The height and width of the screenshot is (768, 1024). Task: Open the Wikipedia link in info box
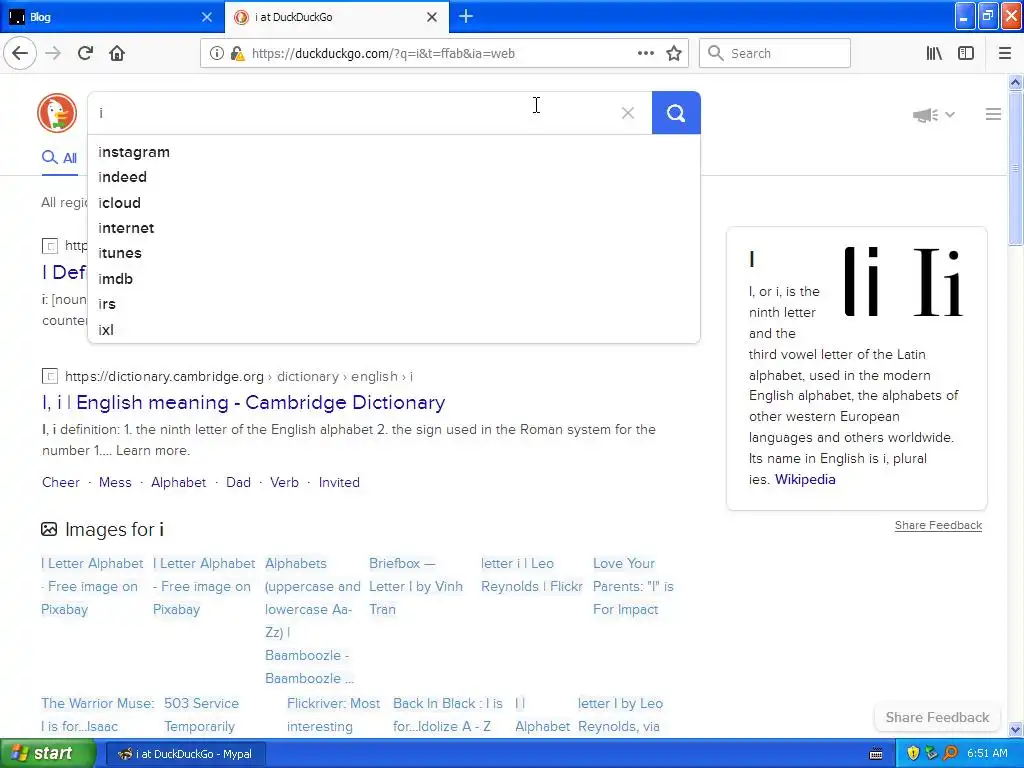tap(805, 479)
